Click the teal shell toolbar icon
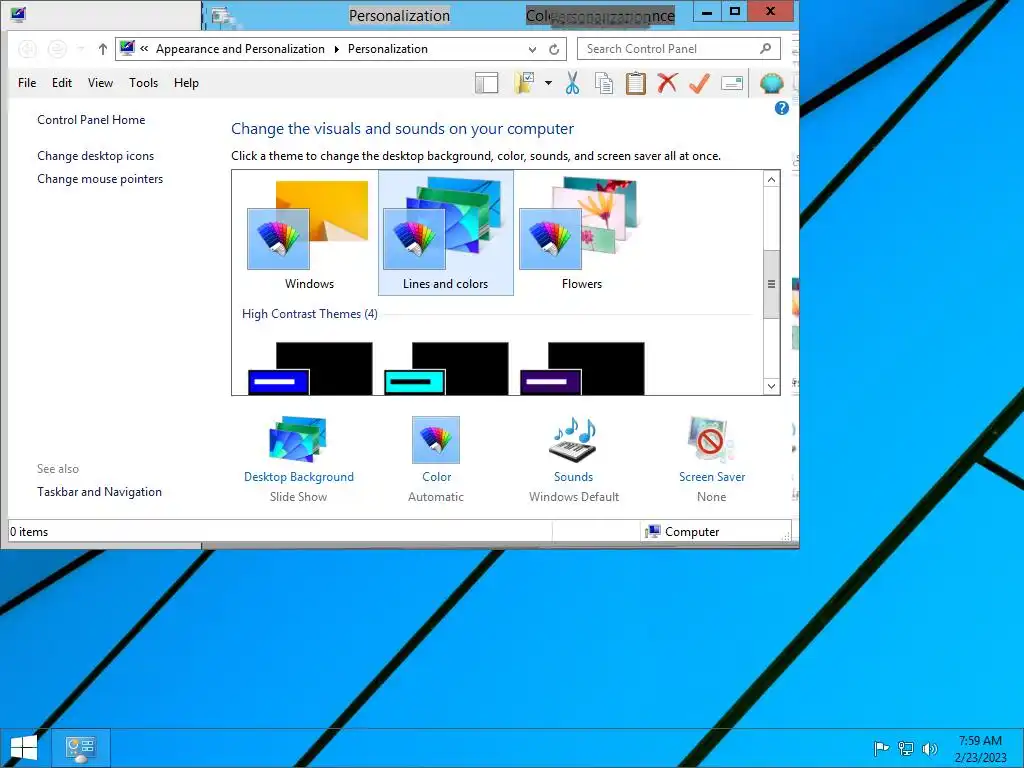 click(771, 83)
